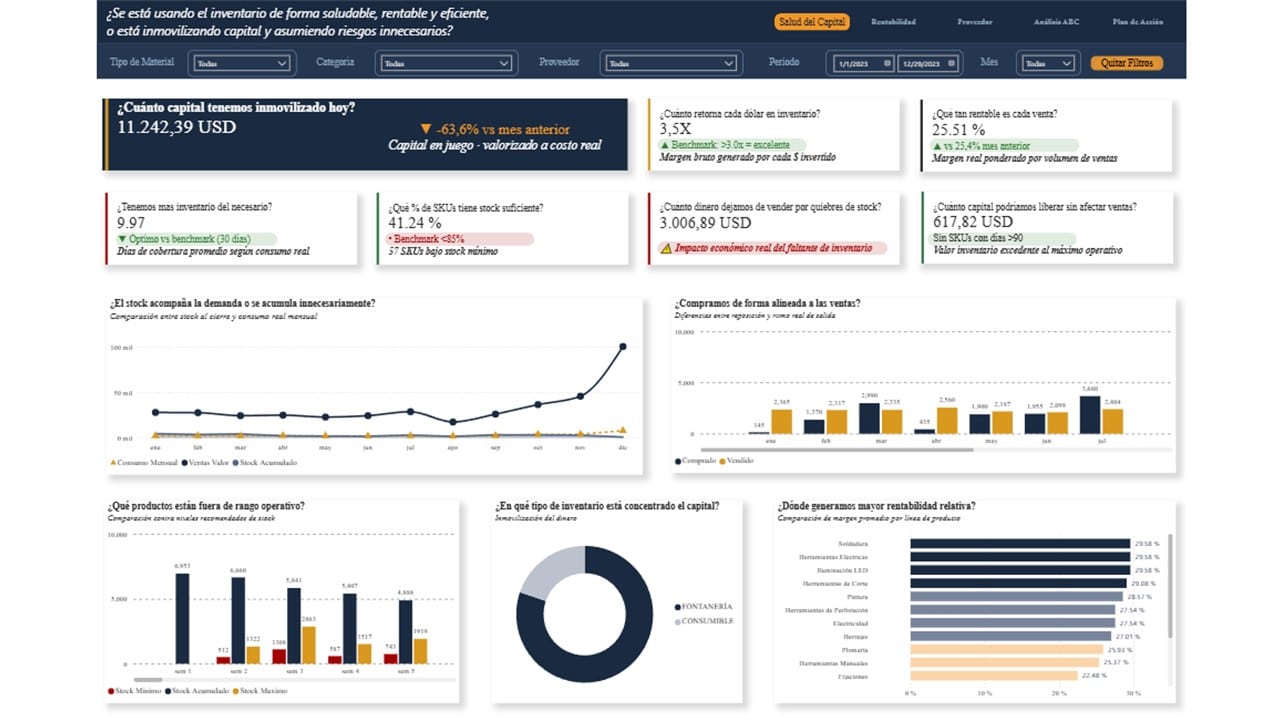Click the -63,6% vs mes anterior indicator
The image size is (1280, 720).
pos(494,129)
